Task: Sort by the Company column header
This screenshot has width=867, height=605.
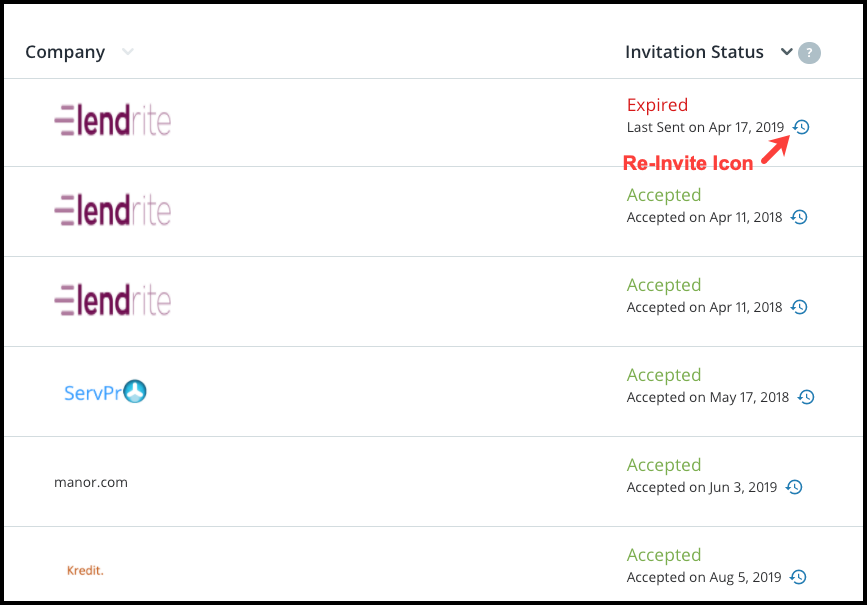Action: pos(65,52)
